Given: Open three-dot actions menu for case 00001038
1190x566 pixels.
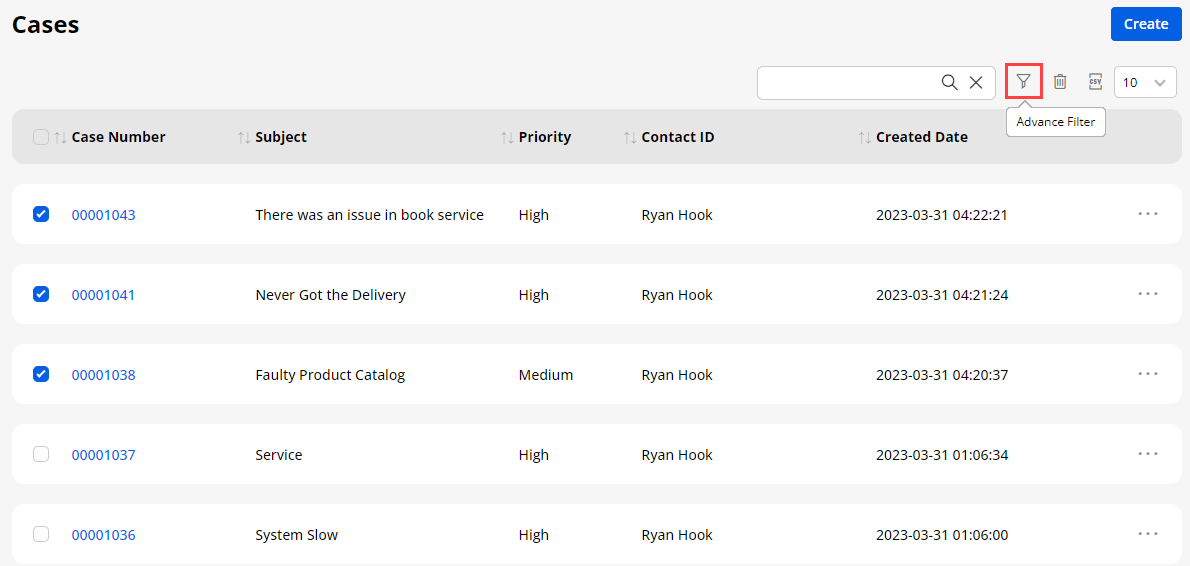Looking at the screenshot, I should [1147, 374].
